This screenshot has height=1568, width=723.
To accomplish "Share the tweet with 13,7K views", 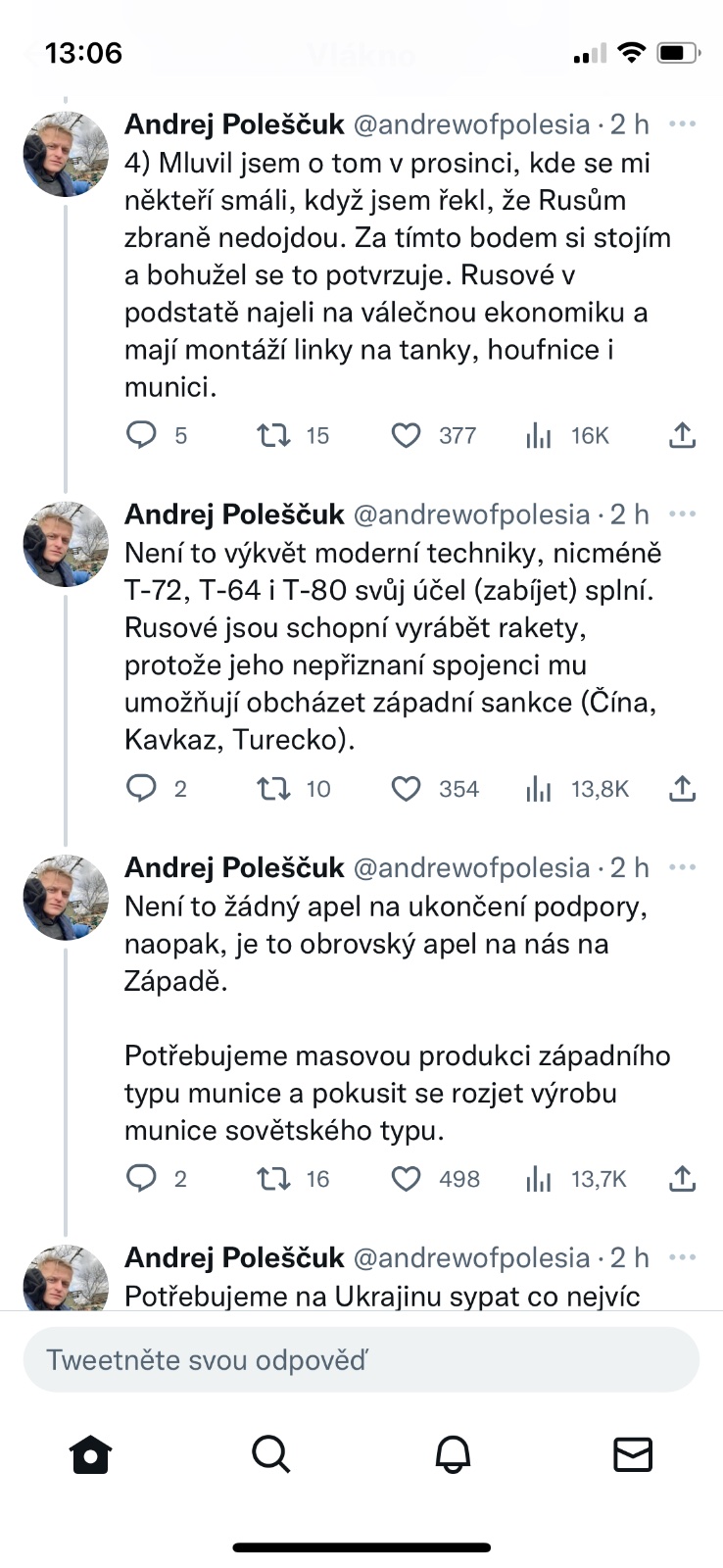I will pyautogui.click(x=682, y=1179).
